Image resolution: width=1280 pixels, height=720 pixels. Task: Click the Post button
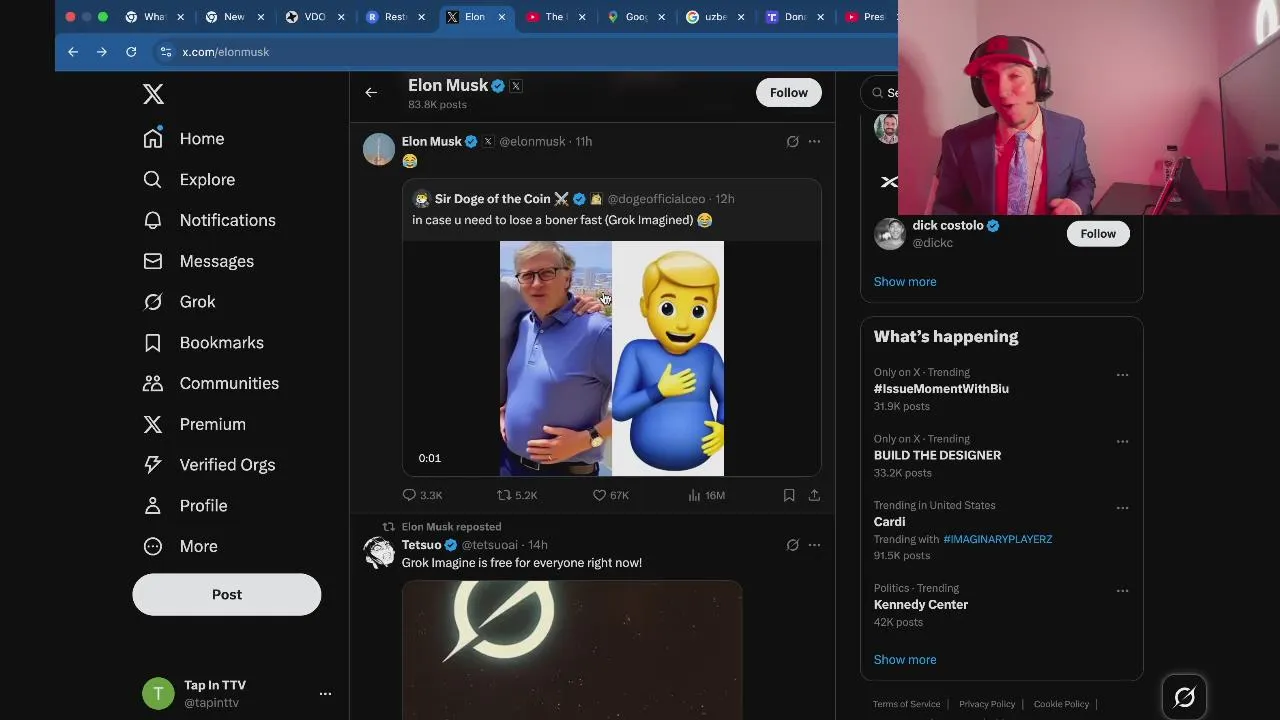click(x=227, y=594)
